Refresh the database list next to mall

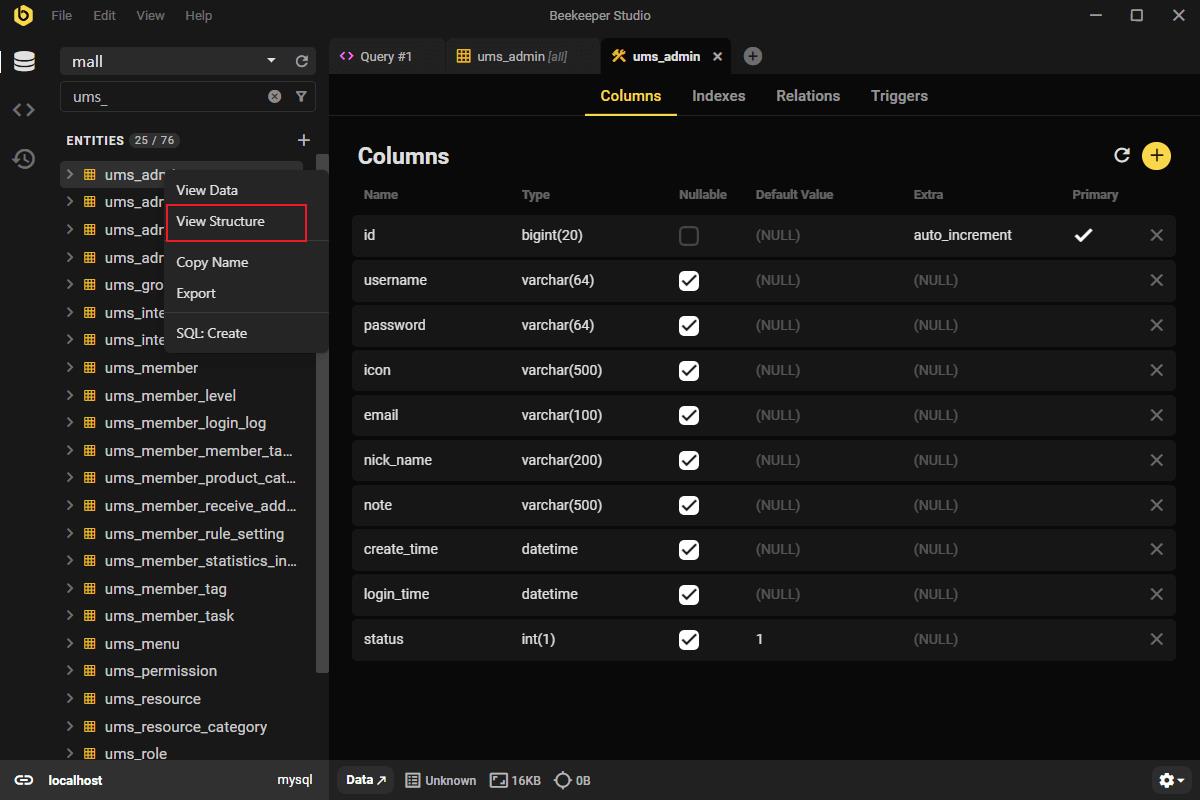(x=302, y=61)
